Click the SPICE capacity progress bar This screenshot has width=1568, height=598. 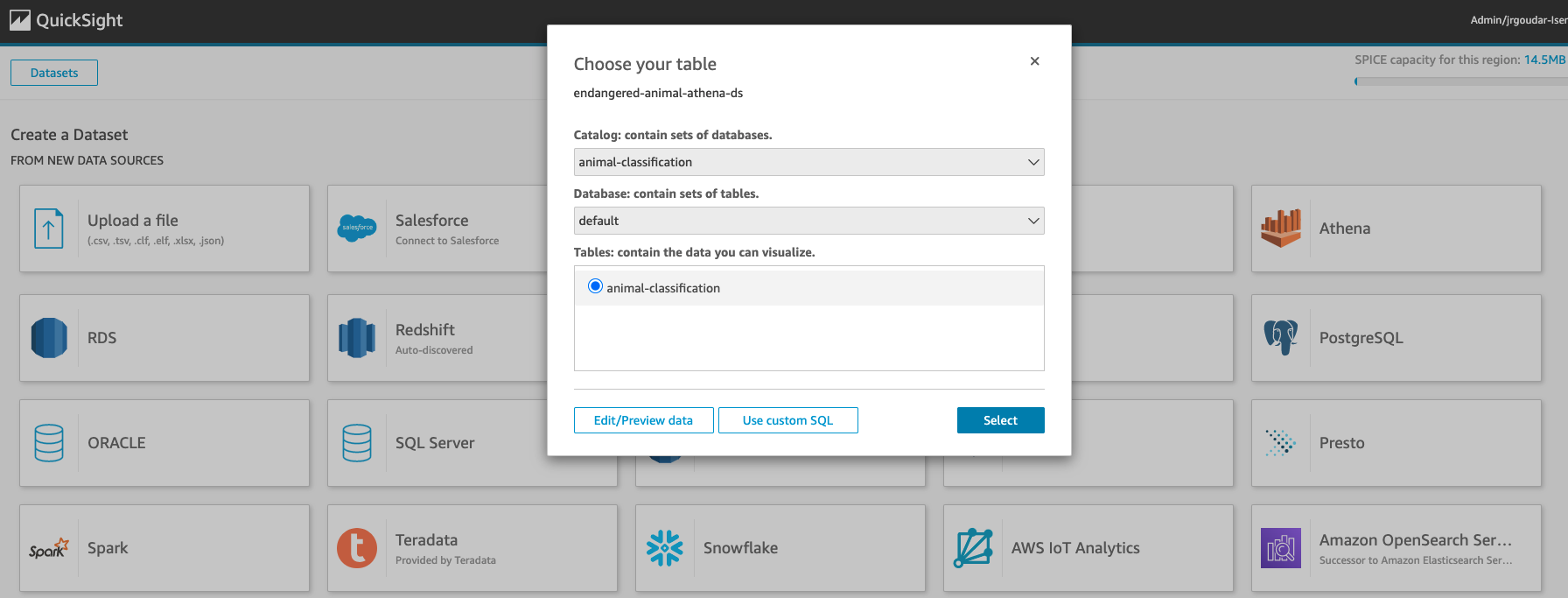pos(1461,81)
